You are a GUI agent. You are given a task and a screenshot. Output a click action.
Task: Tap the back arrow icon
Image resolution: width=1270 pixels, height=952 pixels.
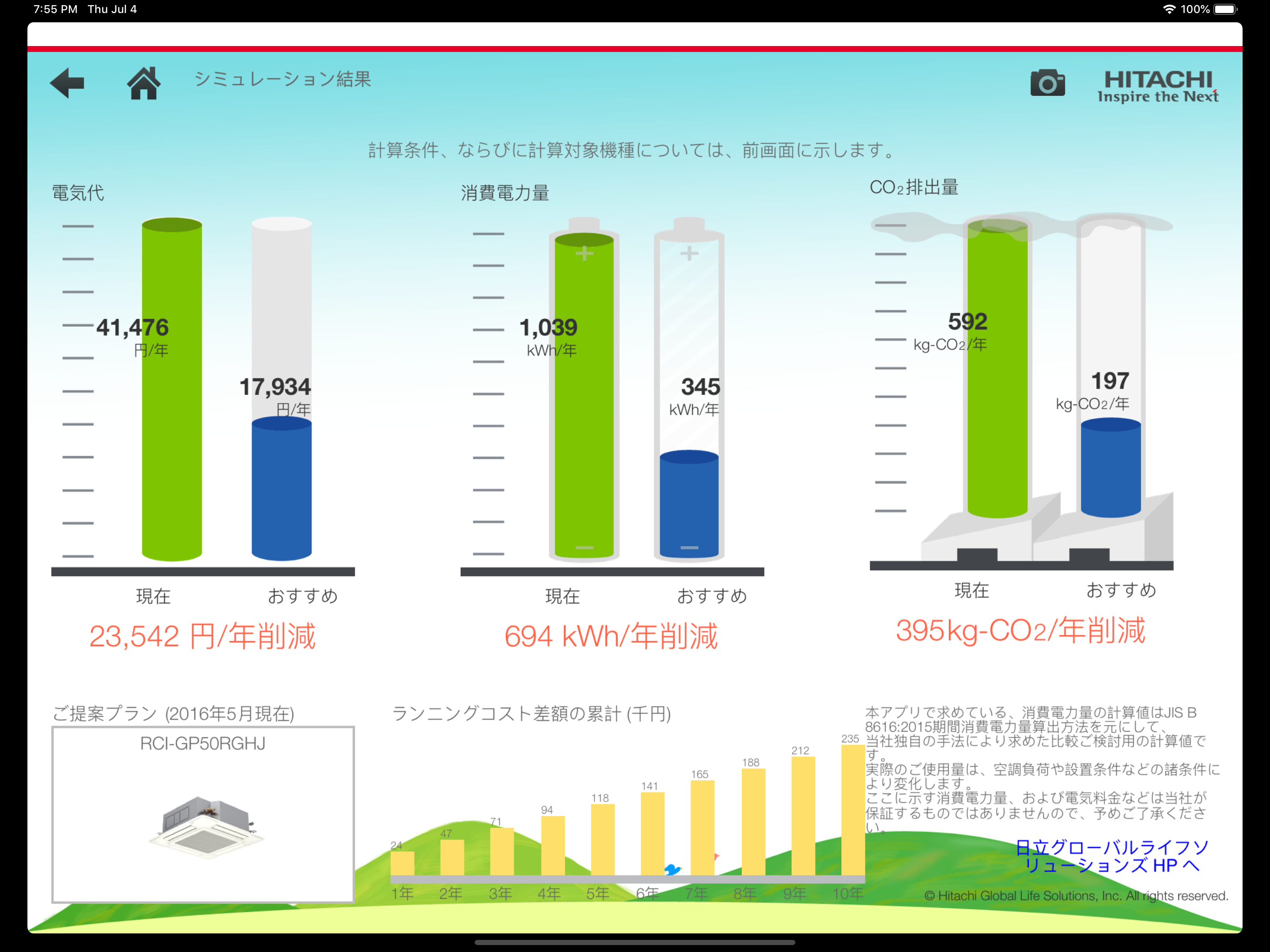click(x=67, y=83)
